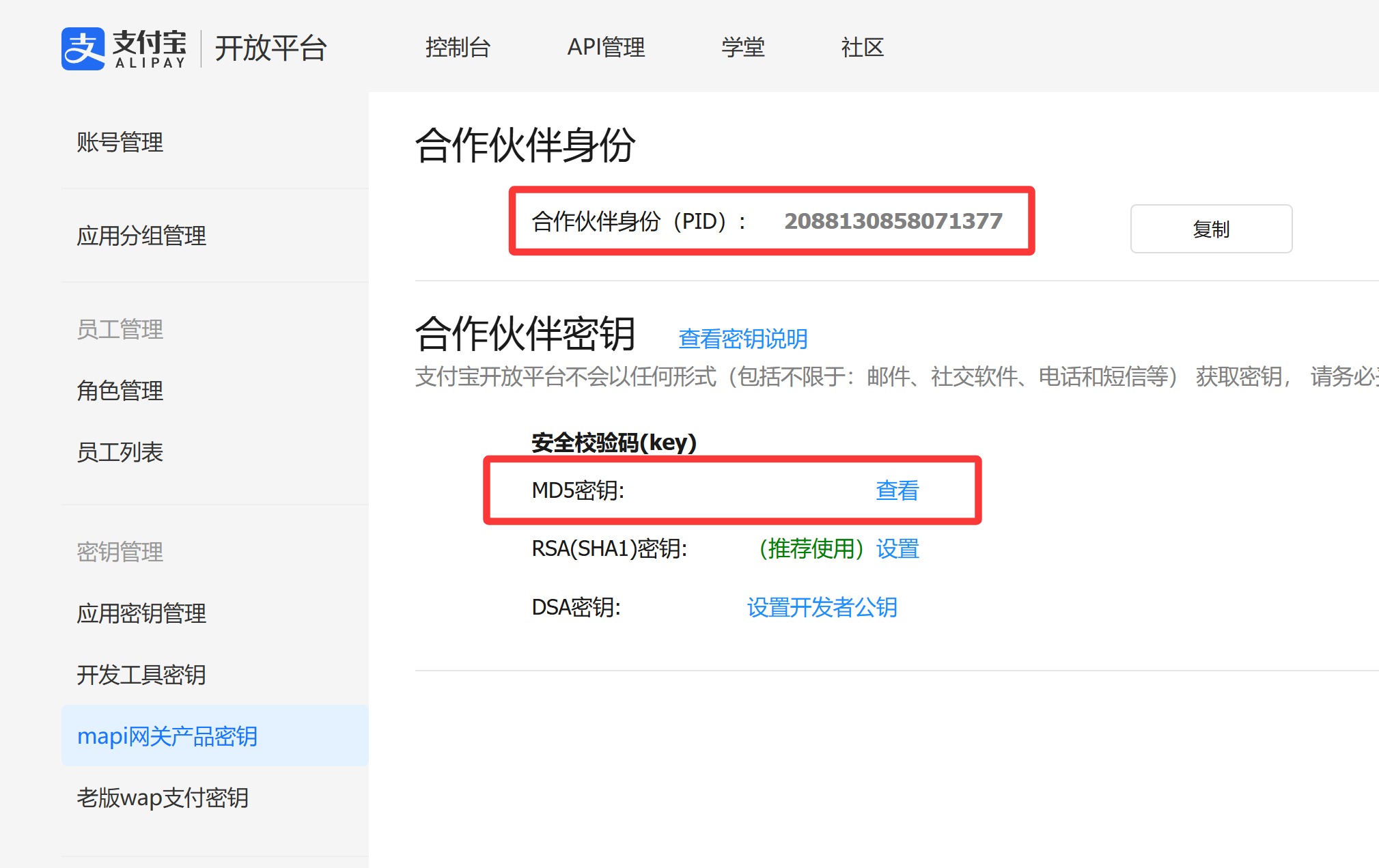Click the 开放平台 title text
Image resolution: width=1379 pixels, height=868 pixels.
point(271,48)
